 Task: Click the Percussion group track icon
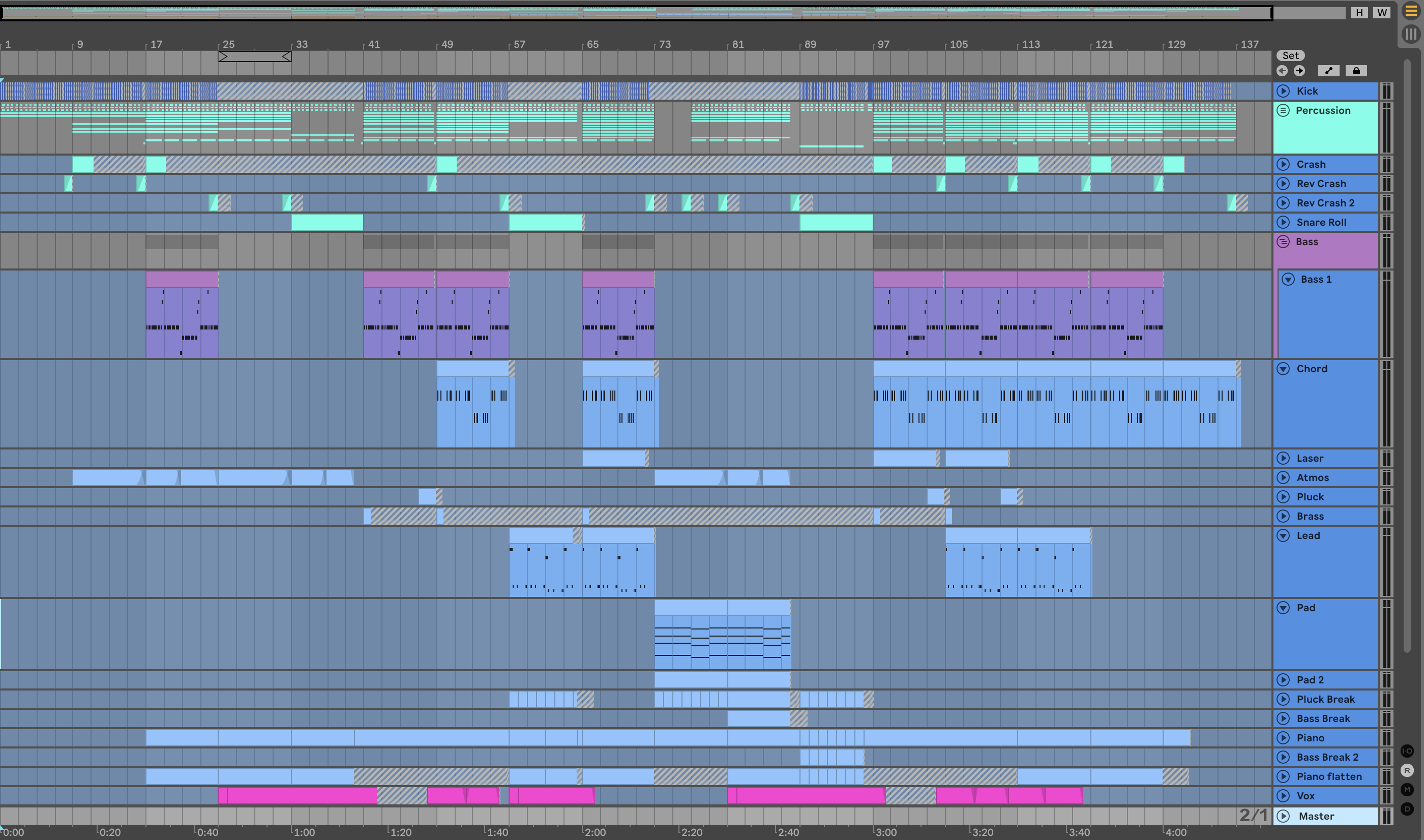pyautogui.click(x=1283, y=110)
